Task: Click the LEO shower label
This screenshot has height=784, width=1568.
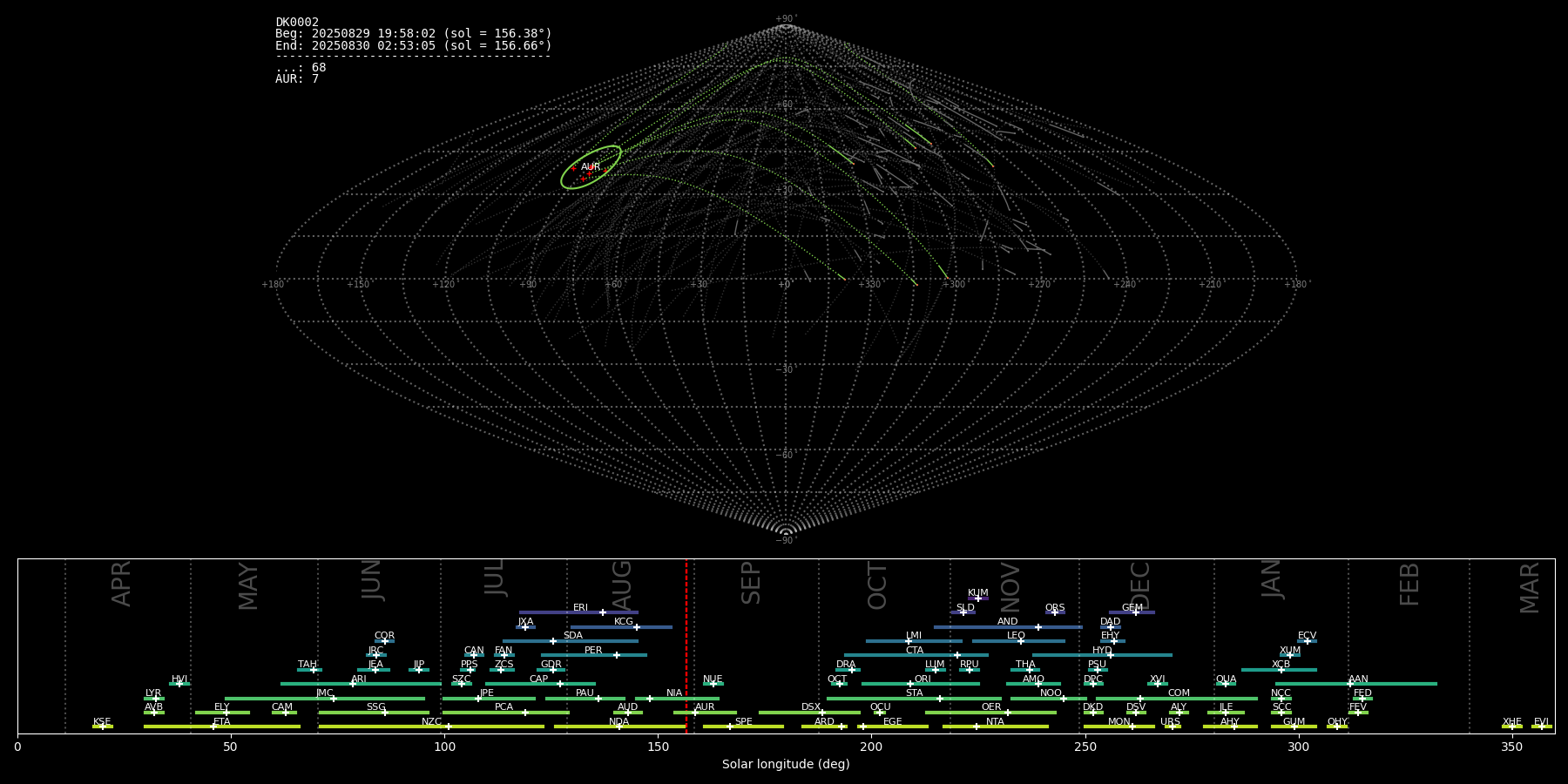Action: [1016, 636]
